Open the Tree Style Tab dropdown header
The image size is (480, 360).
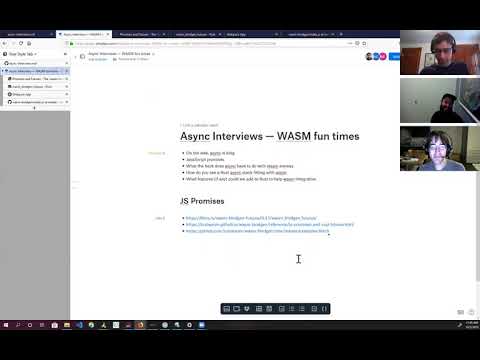click(x=22, y=54)
